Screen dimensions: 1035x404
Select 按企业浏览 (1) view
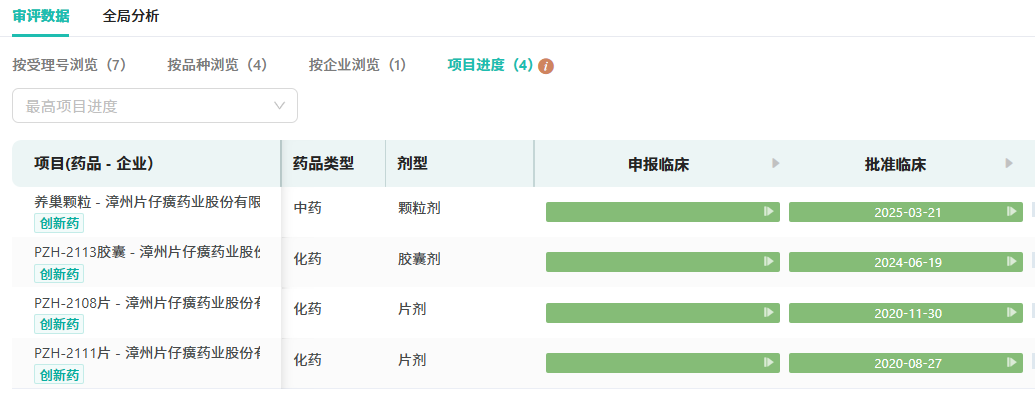pos(357,65)
